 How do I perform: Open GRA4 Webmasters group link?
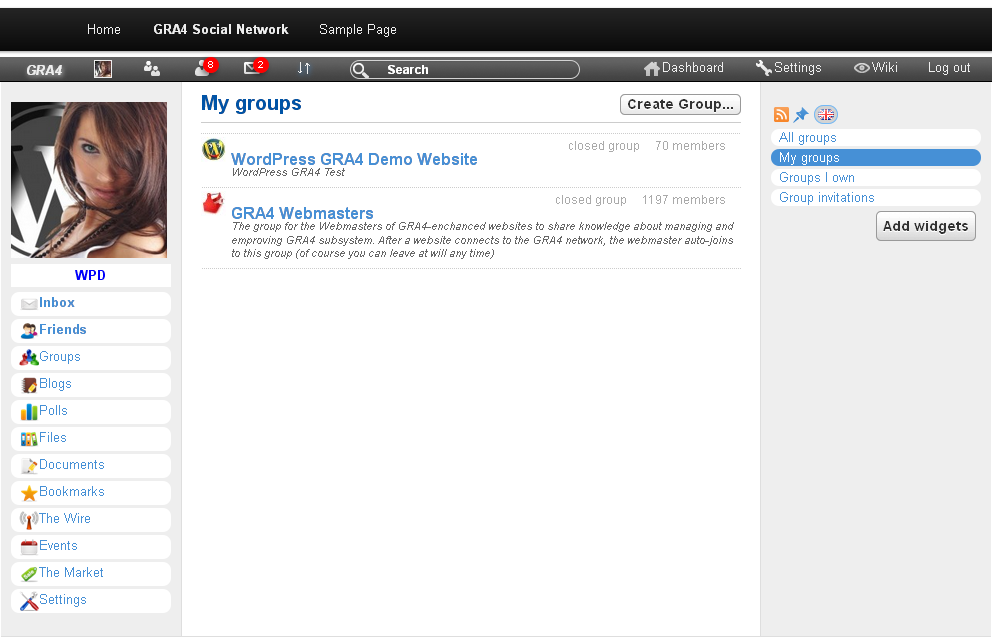pos(302,213)
